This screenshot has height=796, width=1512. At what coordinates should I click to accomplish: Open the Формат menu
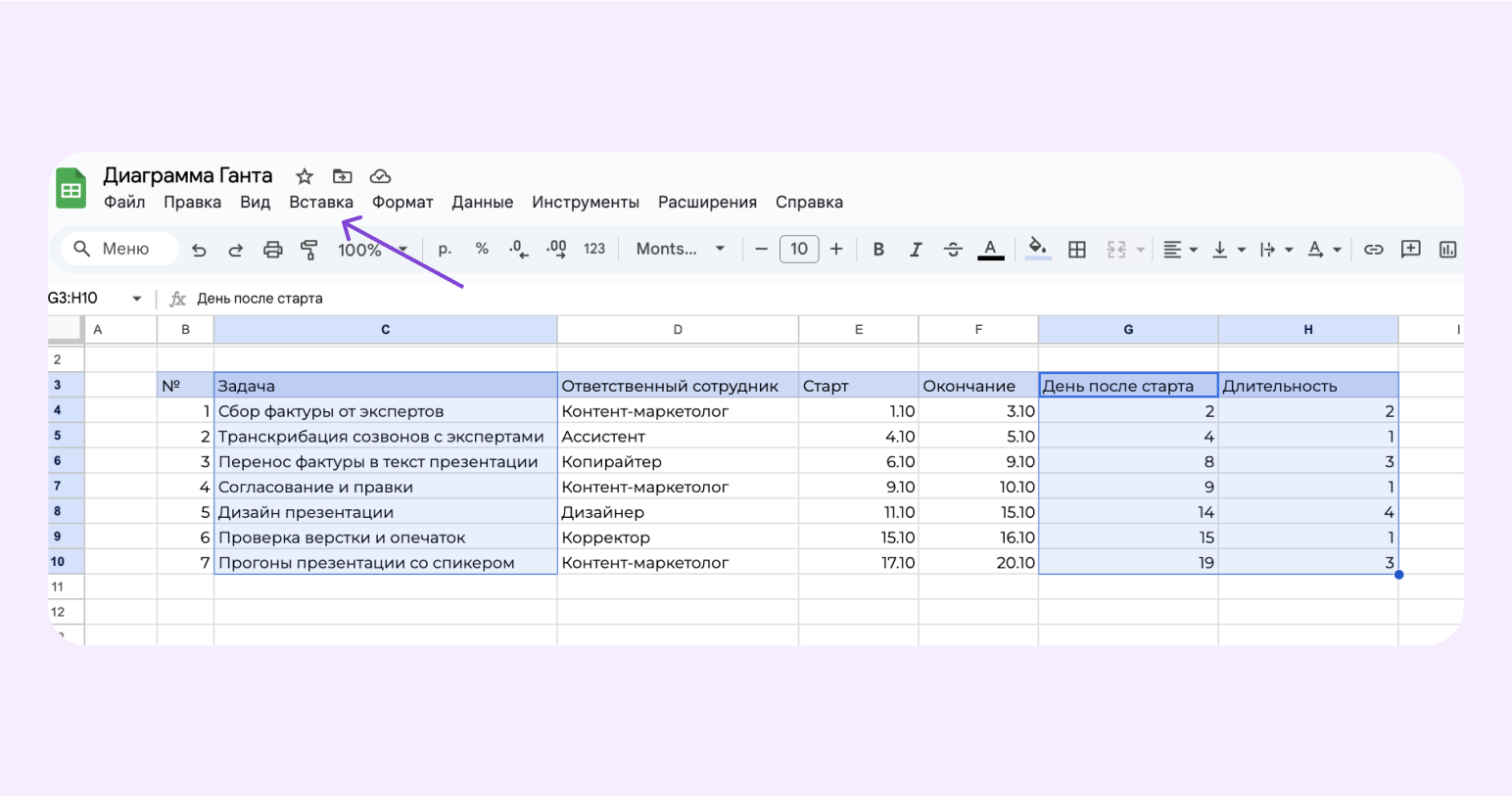coord(402,202)
